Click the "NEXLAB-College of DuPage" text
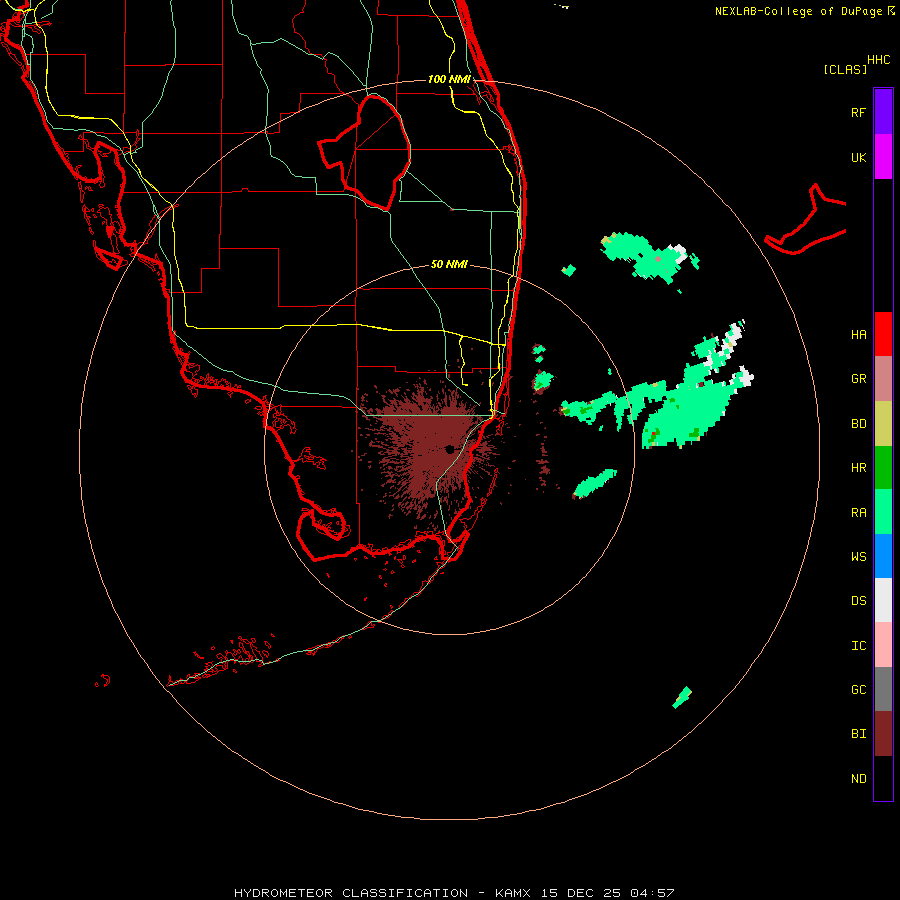 [x=800, y=11]
